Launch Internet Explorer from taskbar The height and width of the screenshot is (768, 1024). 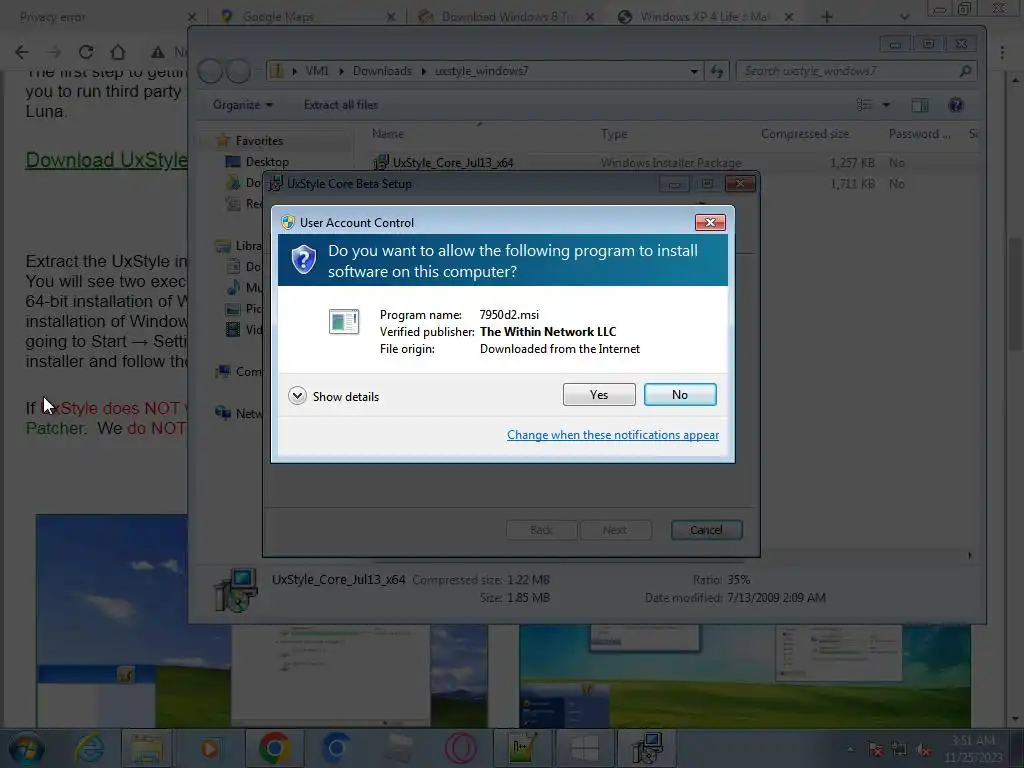[89, 748]
